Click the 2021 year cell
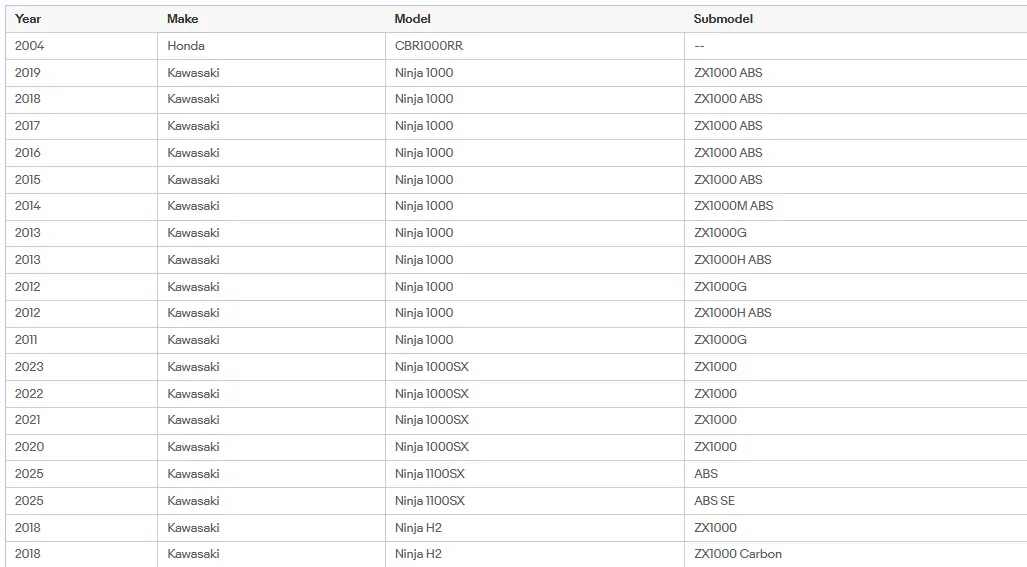Screen dimensions: 1027x567 tap(27, 419)
